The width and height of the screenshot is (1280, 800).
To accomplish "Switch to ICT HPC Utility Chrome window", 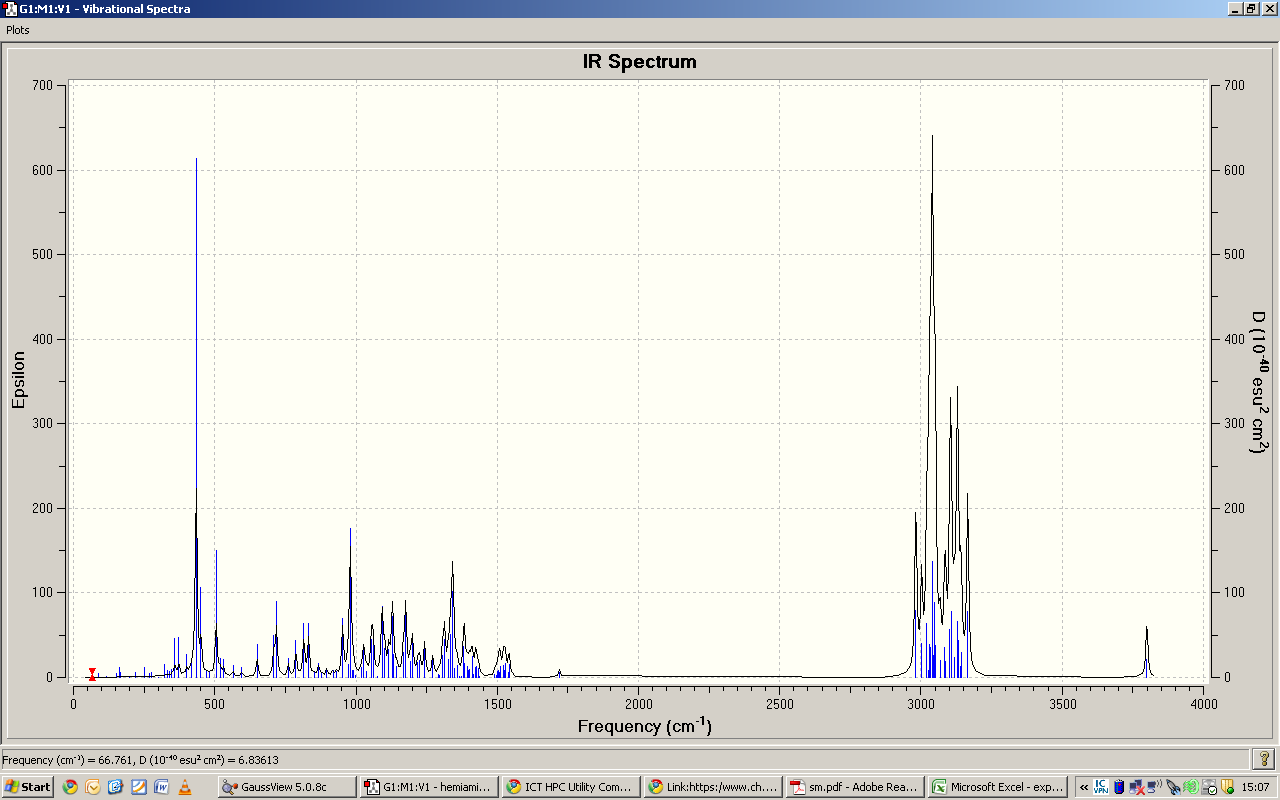I will [571, 787].
